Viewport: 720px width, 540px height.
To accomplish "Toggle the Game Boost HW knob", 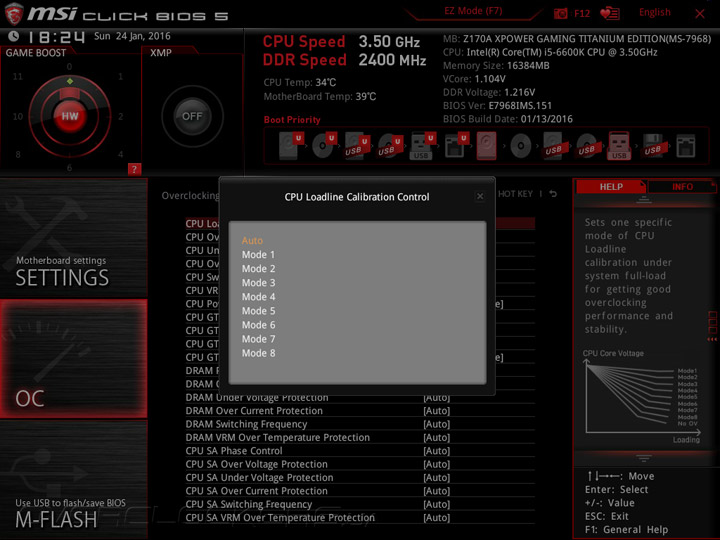I will click(70, 116).
